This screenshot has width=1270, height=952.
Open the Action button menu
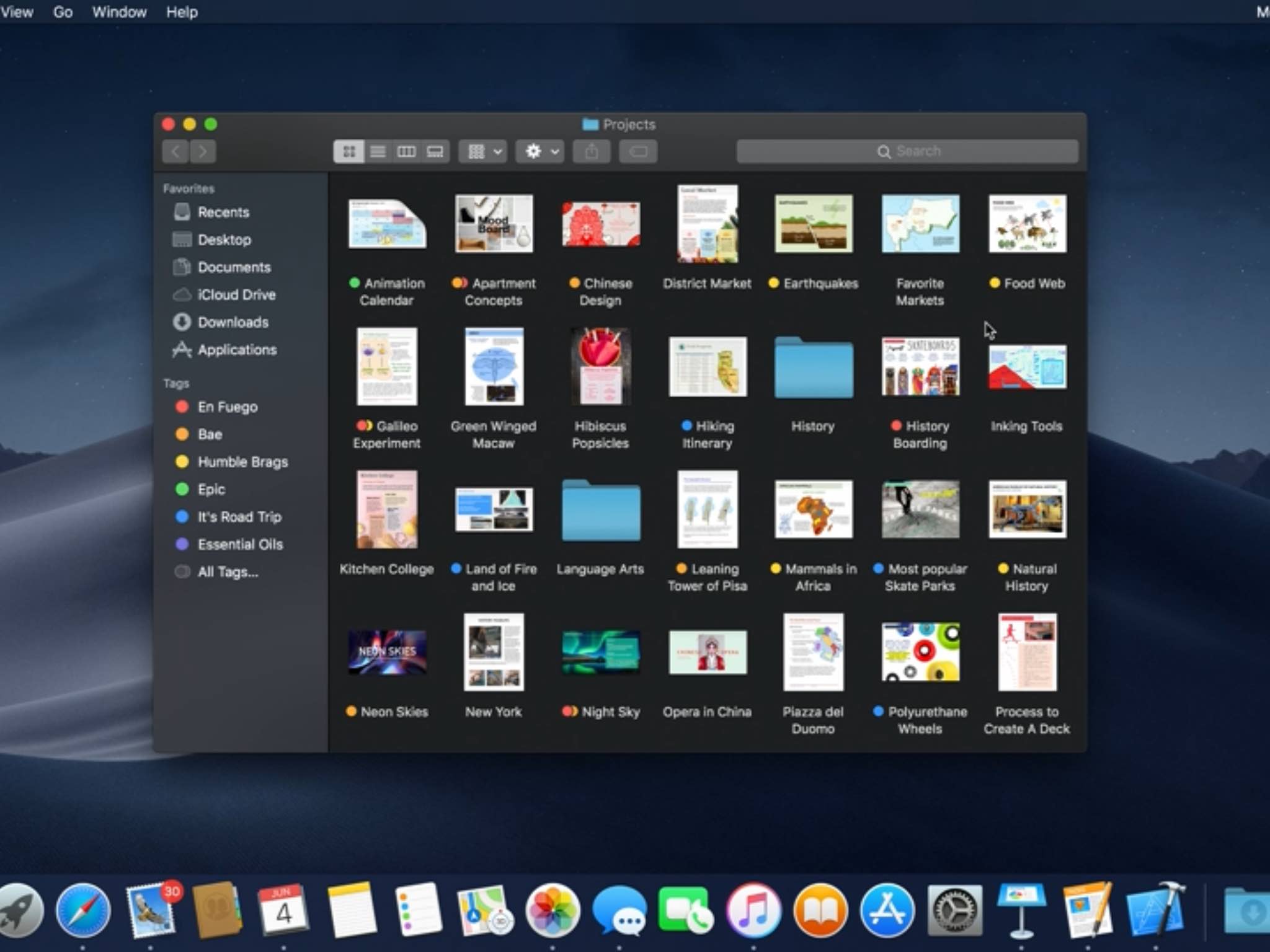[543, 150]
